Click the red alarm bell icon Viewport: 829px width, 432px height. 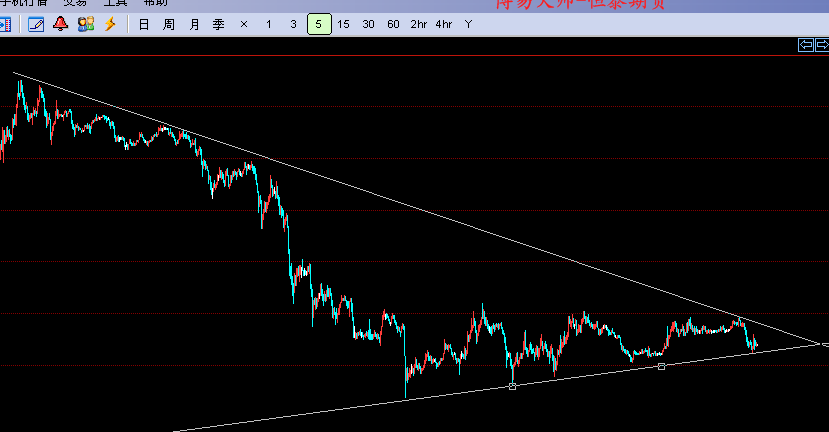click(61, 23)
